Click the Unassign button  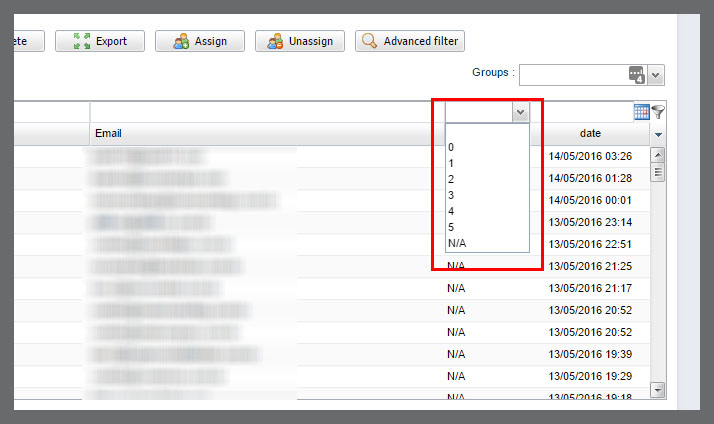[300, 41]
